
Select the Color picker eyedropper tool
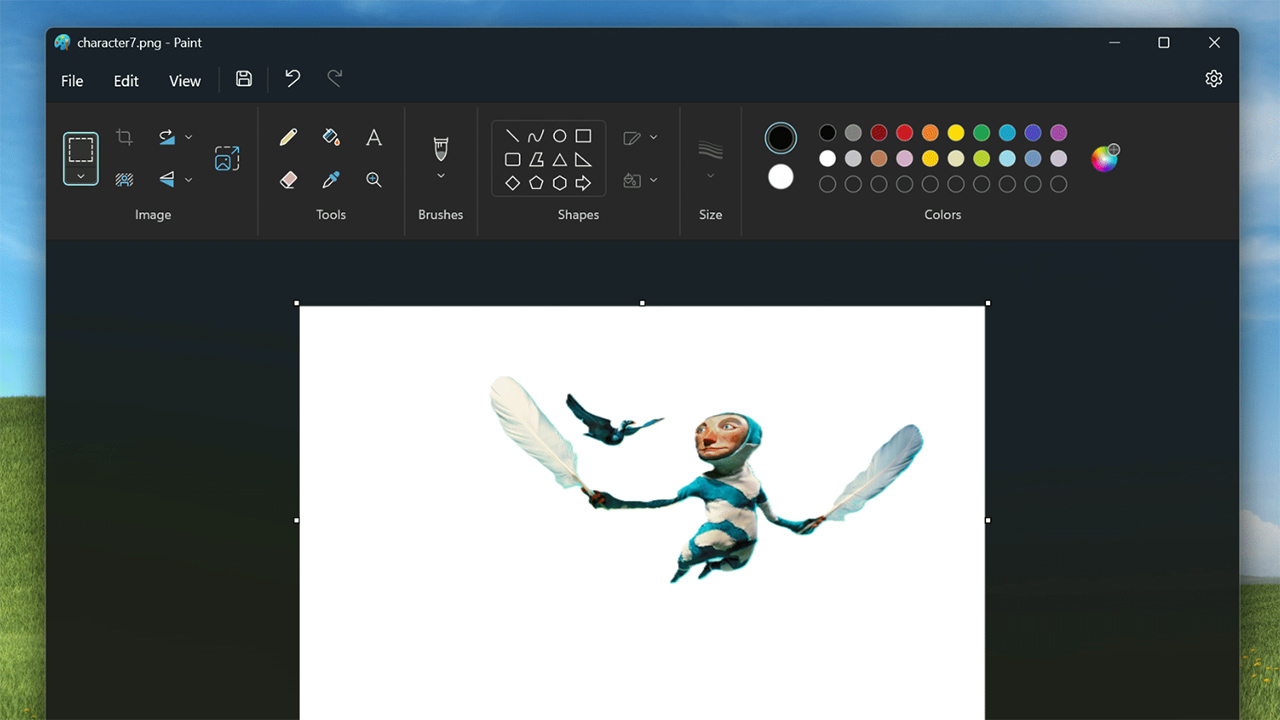pyautogui.click(x=331, y=180)
